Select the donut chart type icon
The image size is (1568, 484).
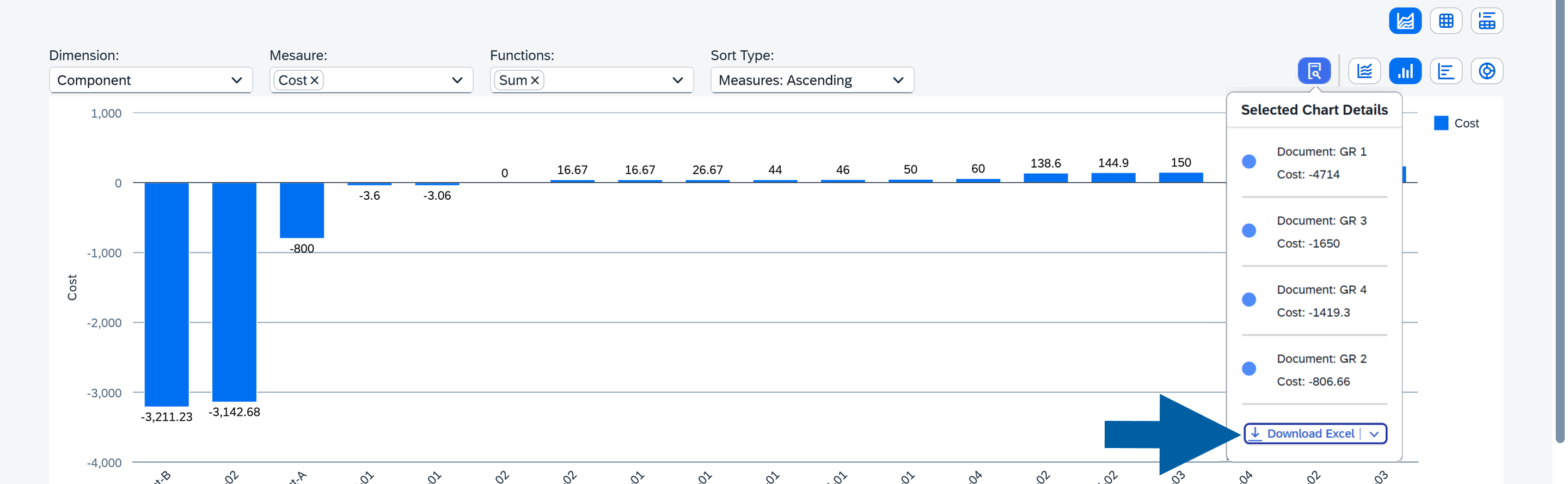tap(1486, 71)
